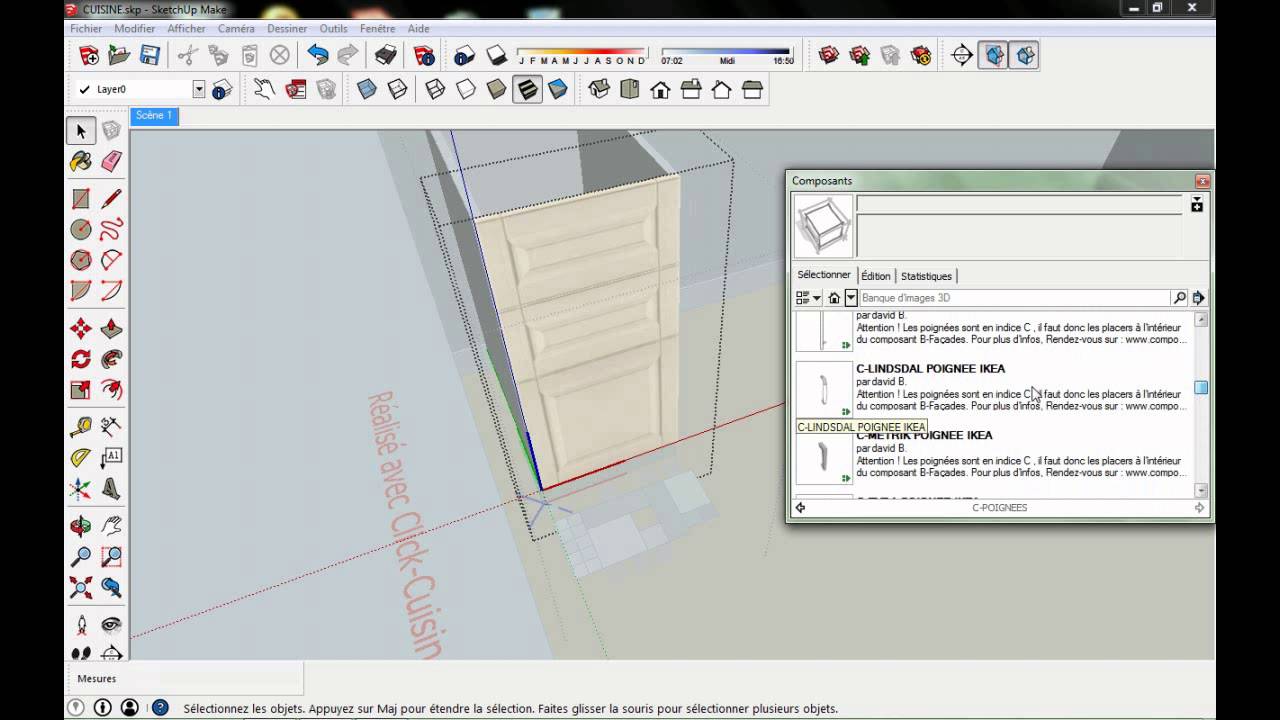This screenshot has height=720, width=1280.
Task: Choose the Eraser tool
Action: point(111,161)
